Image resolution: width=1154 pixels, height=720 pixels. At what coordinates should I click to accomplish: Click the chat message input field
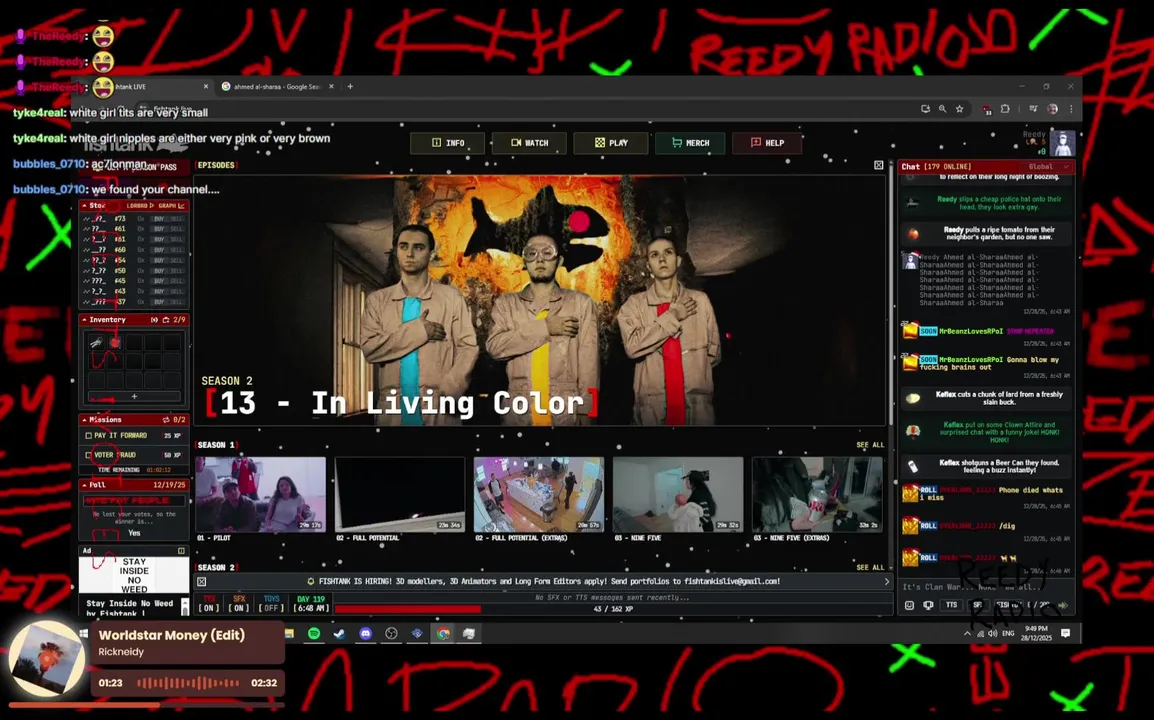pos(984,587)
